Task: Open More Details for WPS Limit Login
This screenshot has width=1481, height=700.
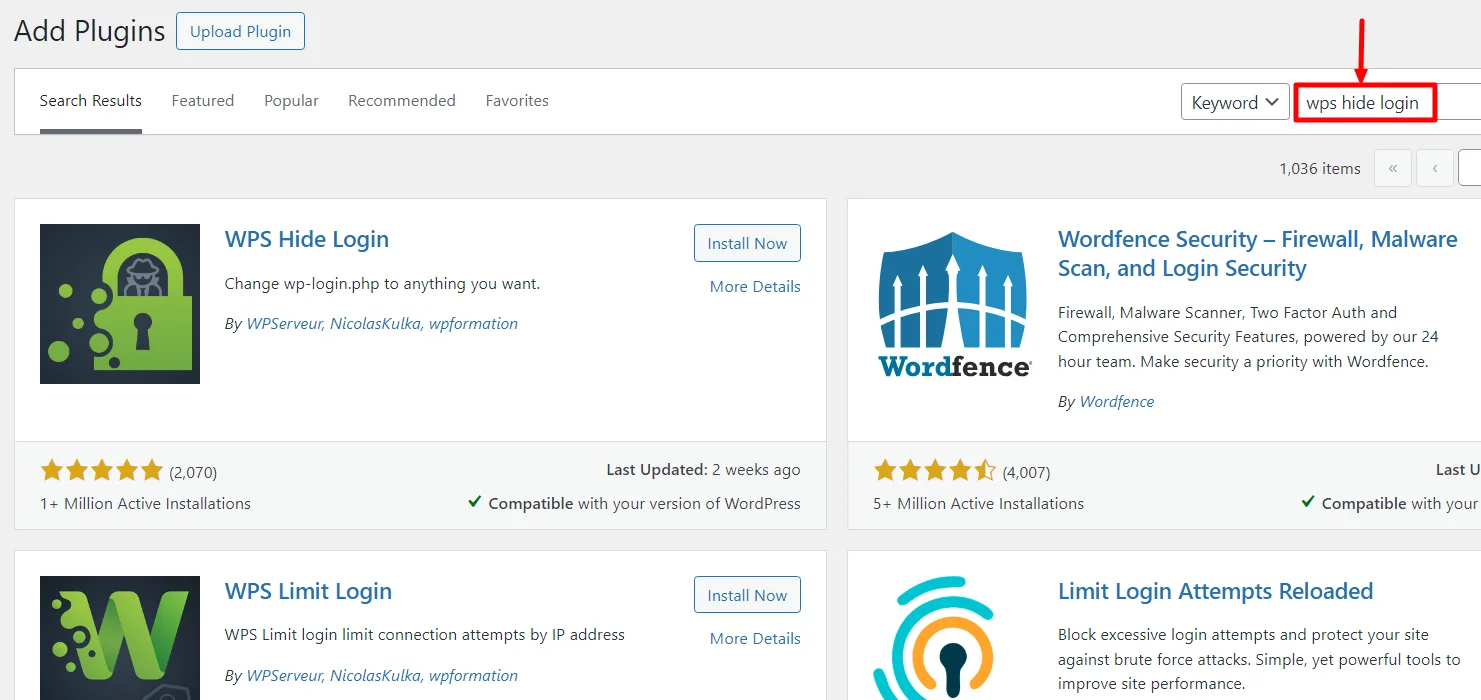Action: click(755, 638)
